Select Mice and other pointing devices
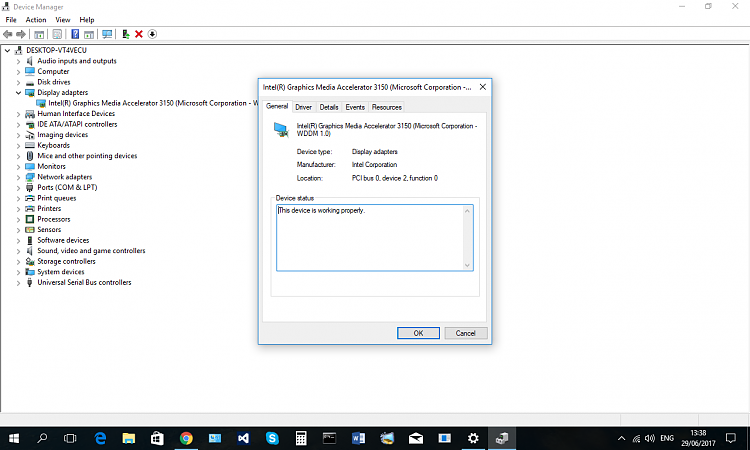 click(x=87, y=156)
